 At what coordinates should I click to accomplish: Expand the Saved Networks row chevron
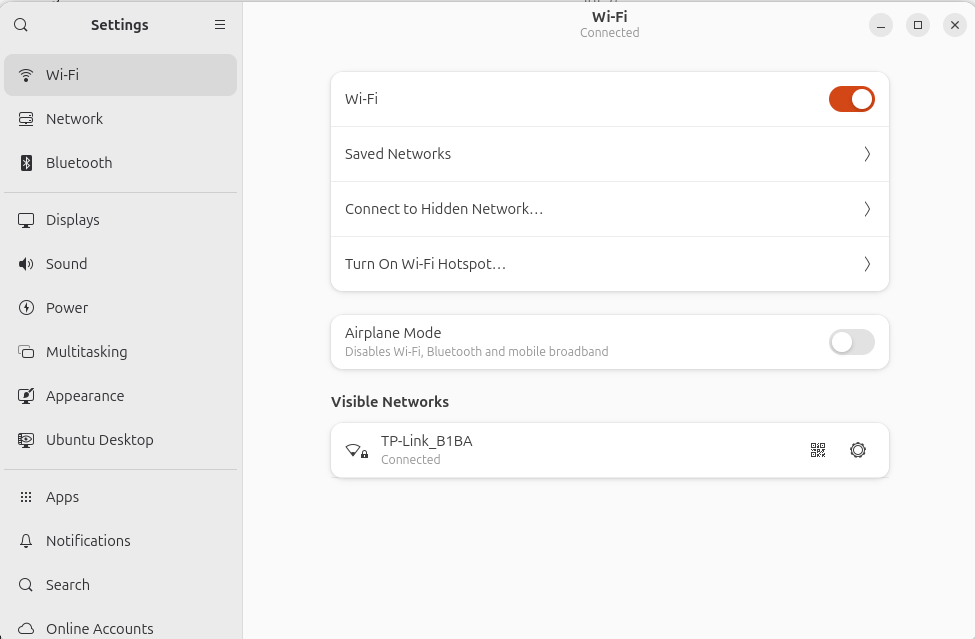tap(867, 154)
